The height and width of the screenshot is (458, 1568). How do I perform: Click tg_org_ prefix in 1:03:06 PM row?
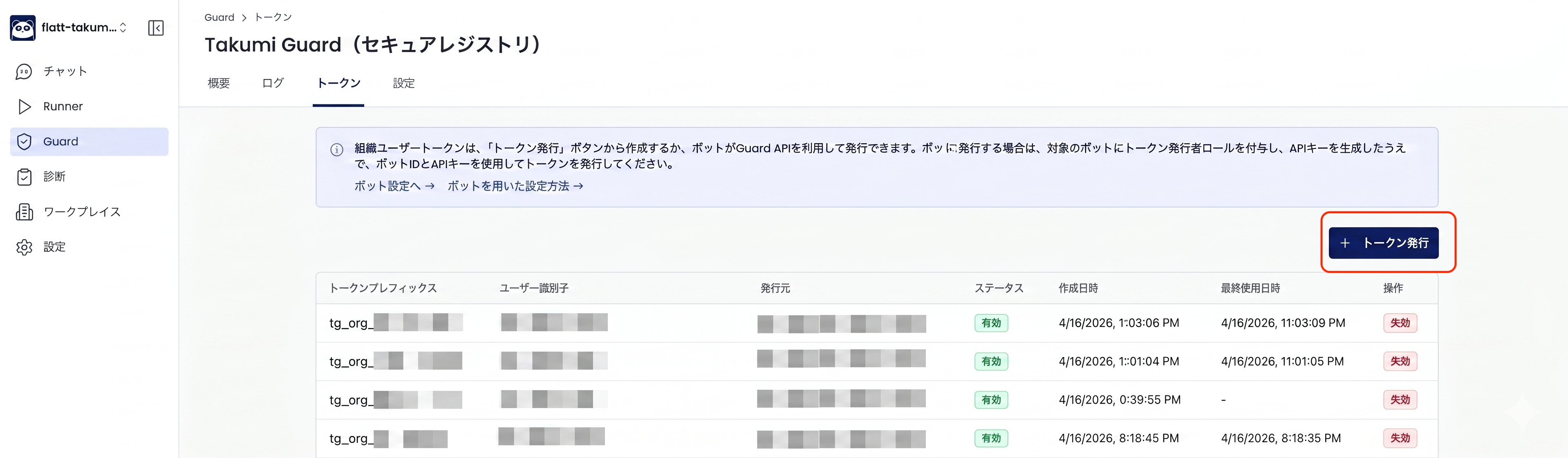[x=351, y=323]
